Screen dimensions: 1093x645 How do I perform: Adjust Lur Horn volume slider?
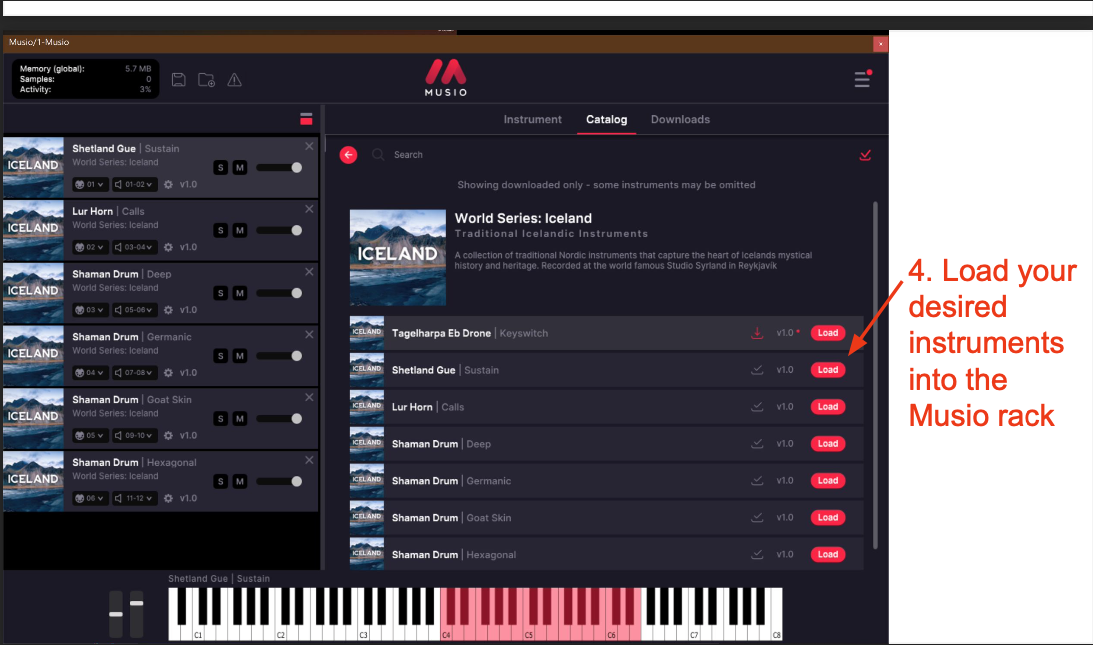pyautogui.click(x=279, y=230)
